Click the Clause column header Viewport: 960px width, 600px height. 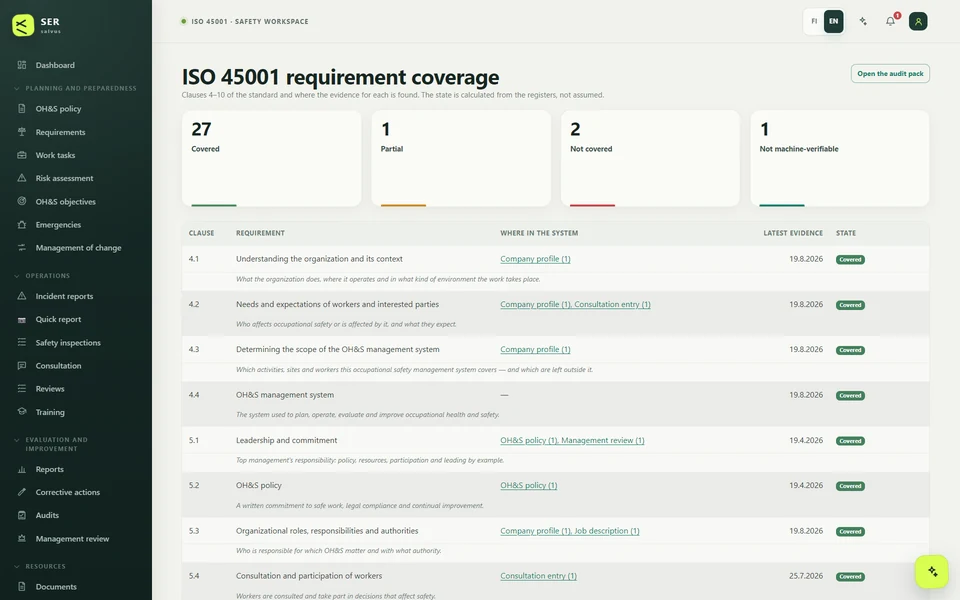(x=201, y=233)
